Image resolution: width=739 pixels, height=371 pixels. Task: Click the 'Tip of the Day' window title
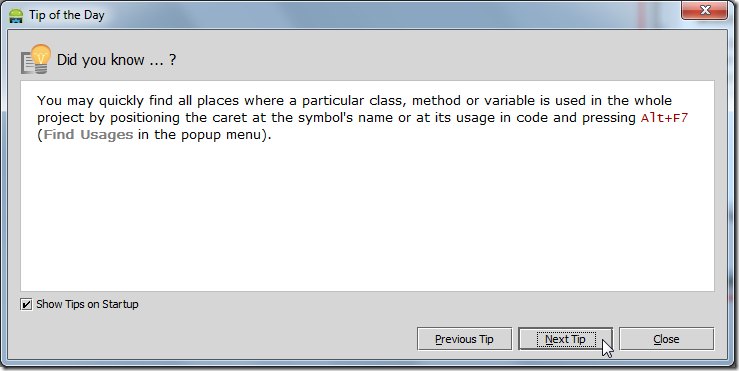[66, 15]
